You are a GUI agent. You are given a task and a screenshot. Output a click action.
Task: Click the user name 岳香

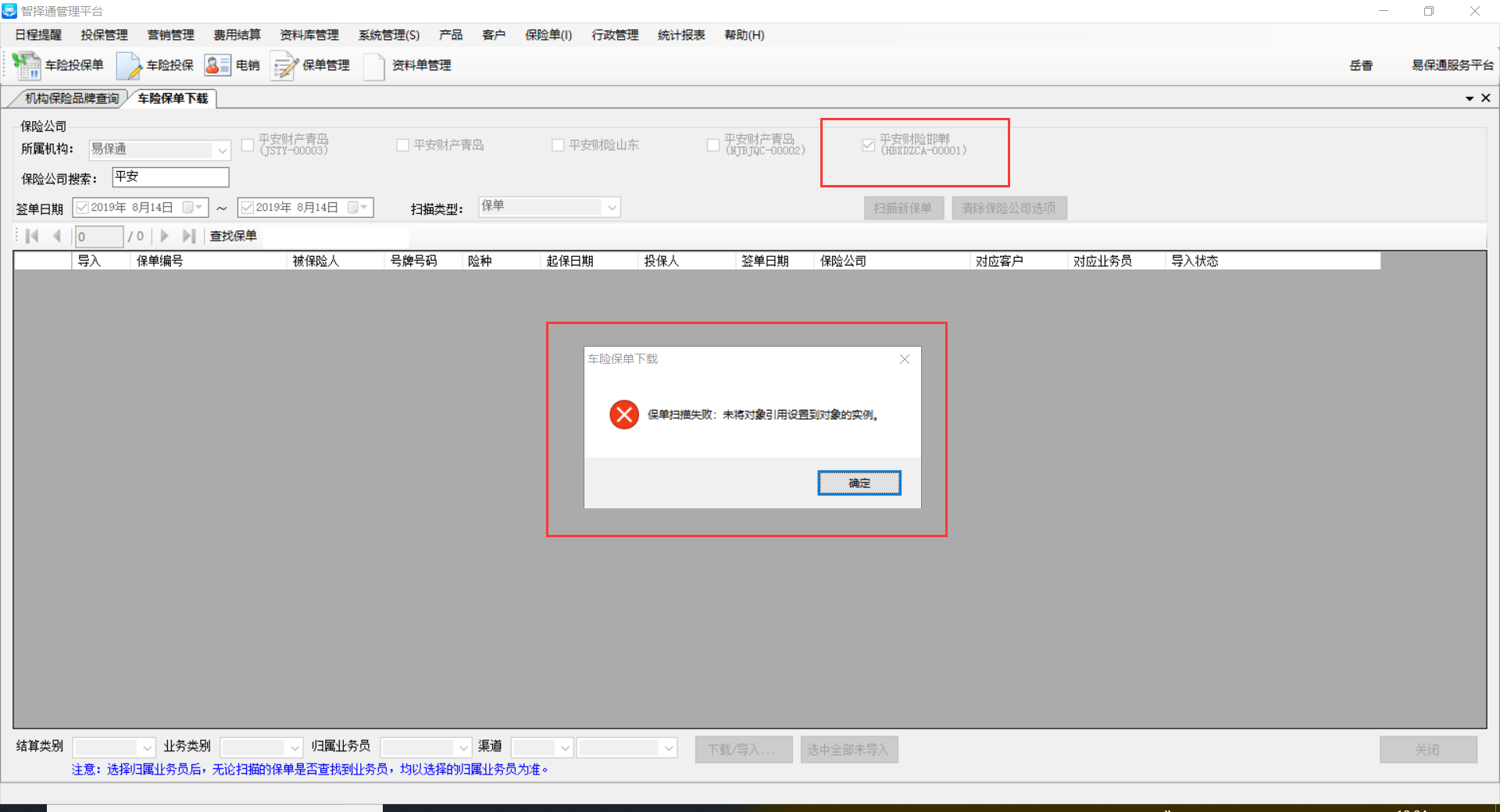pos(1361,66)
